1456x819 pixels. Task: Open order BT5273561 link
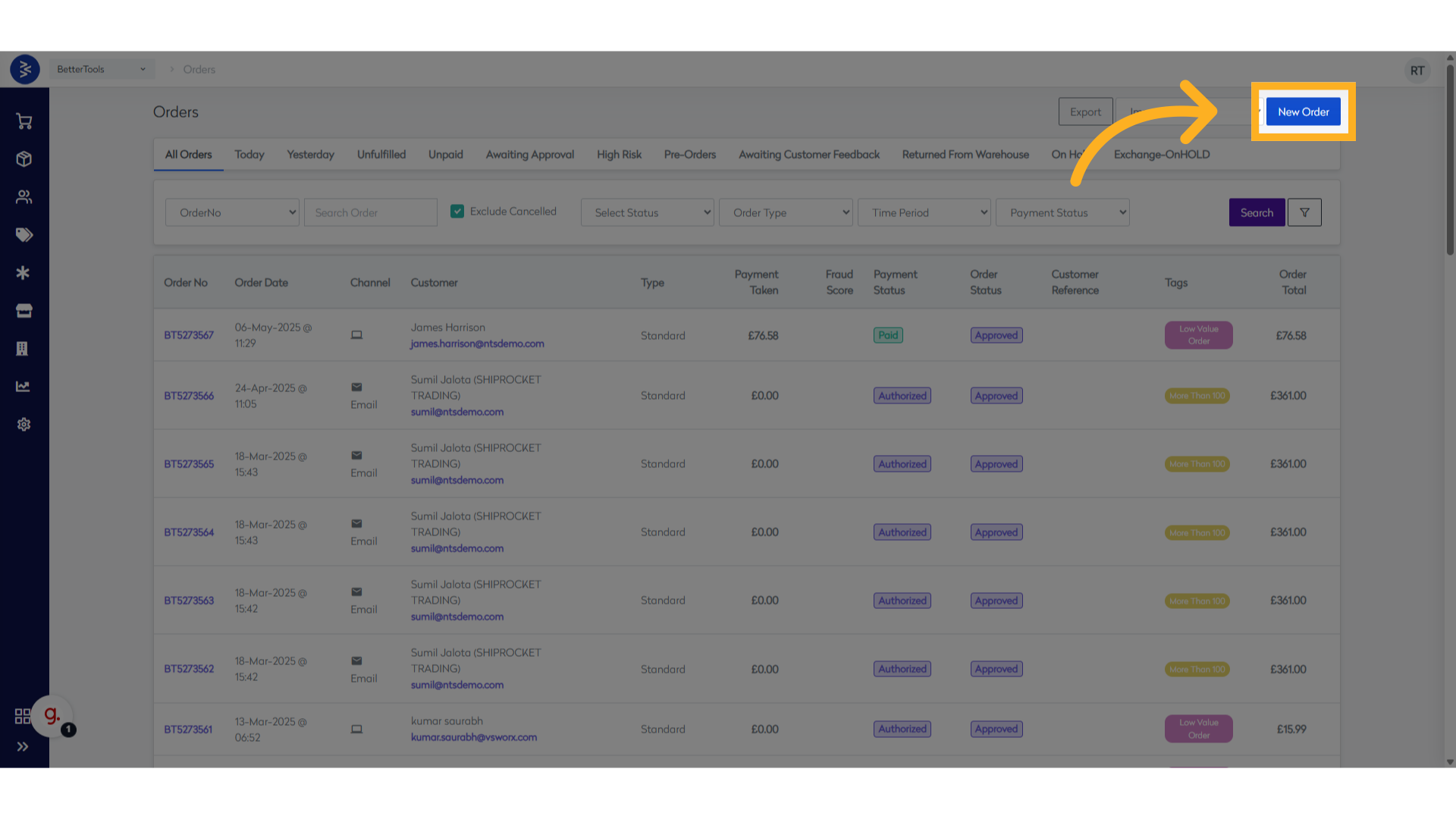188,729
